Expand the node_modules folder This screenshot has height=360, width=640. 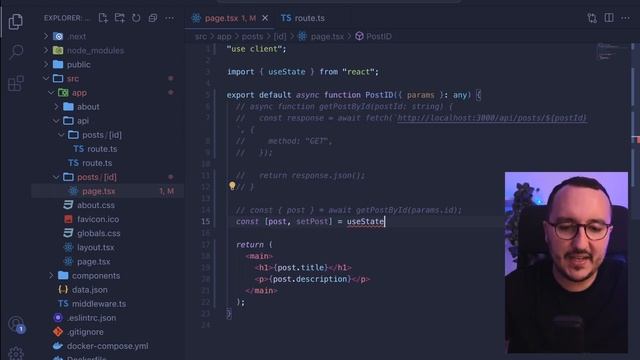point(95,51)
